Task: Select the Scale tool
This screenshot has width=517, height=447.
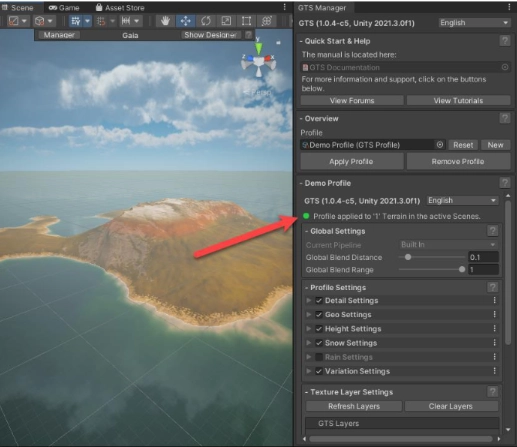Action: tap(226, 21)
